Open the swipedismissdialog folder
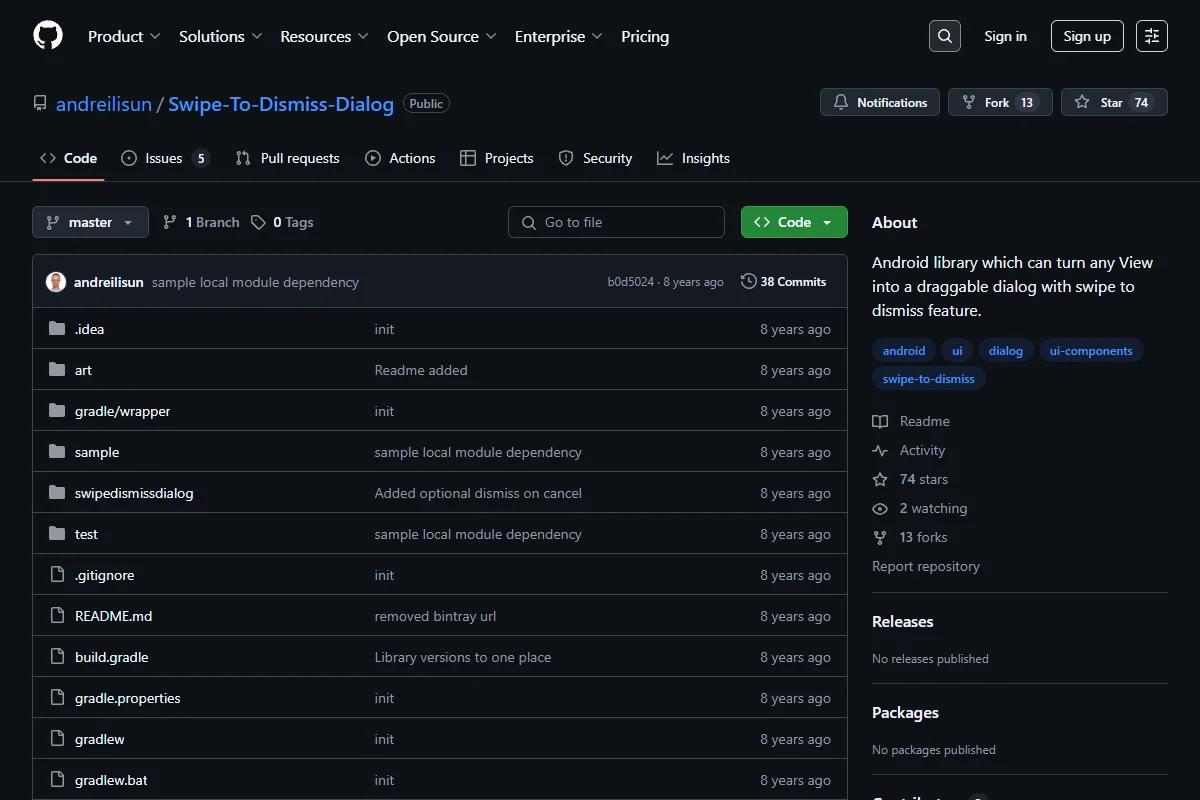 coord(134,493)
